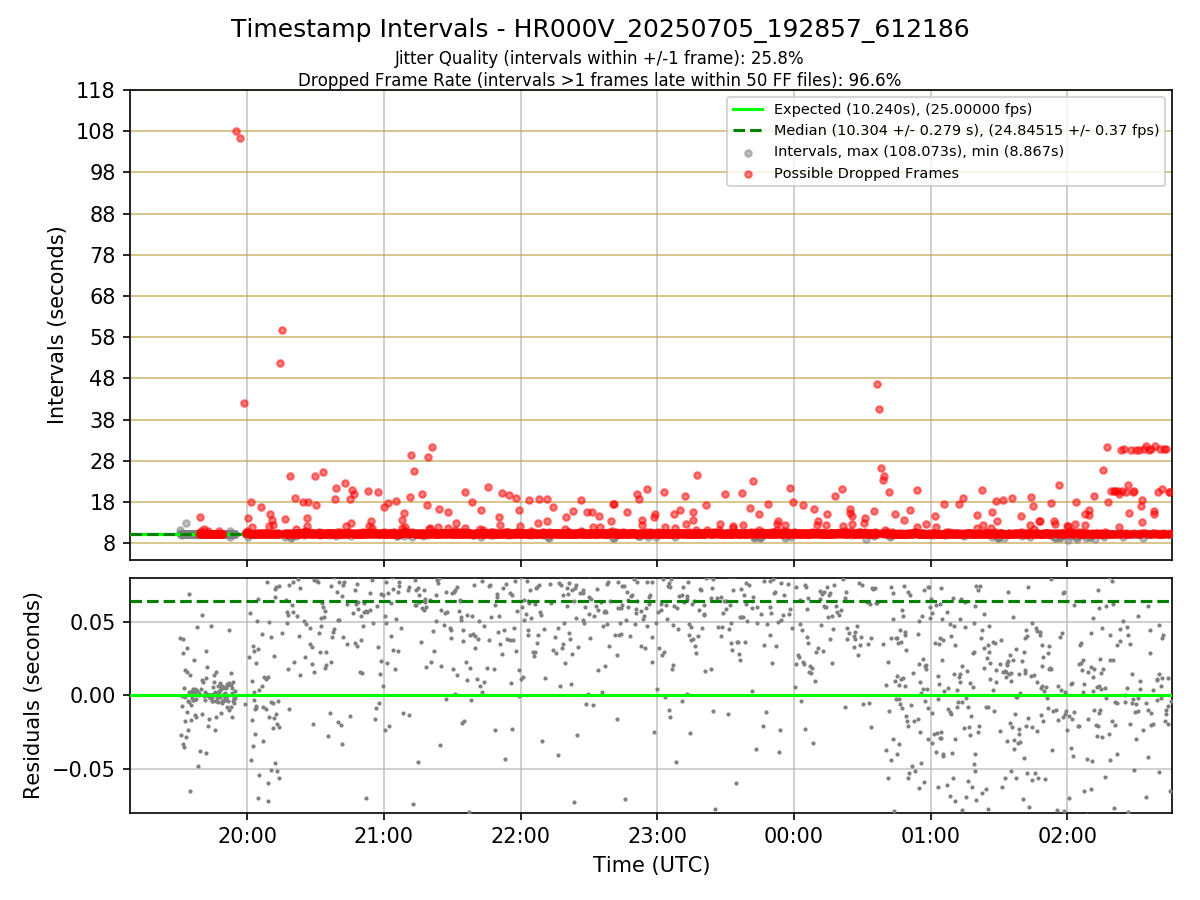Click the 0.00 residuals tick label
1200x900 pixels.
pyautogui.click(x=95, y=695)
